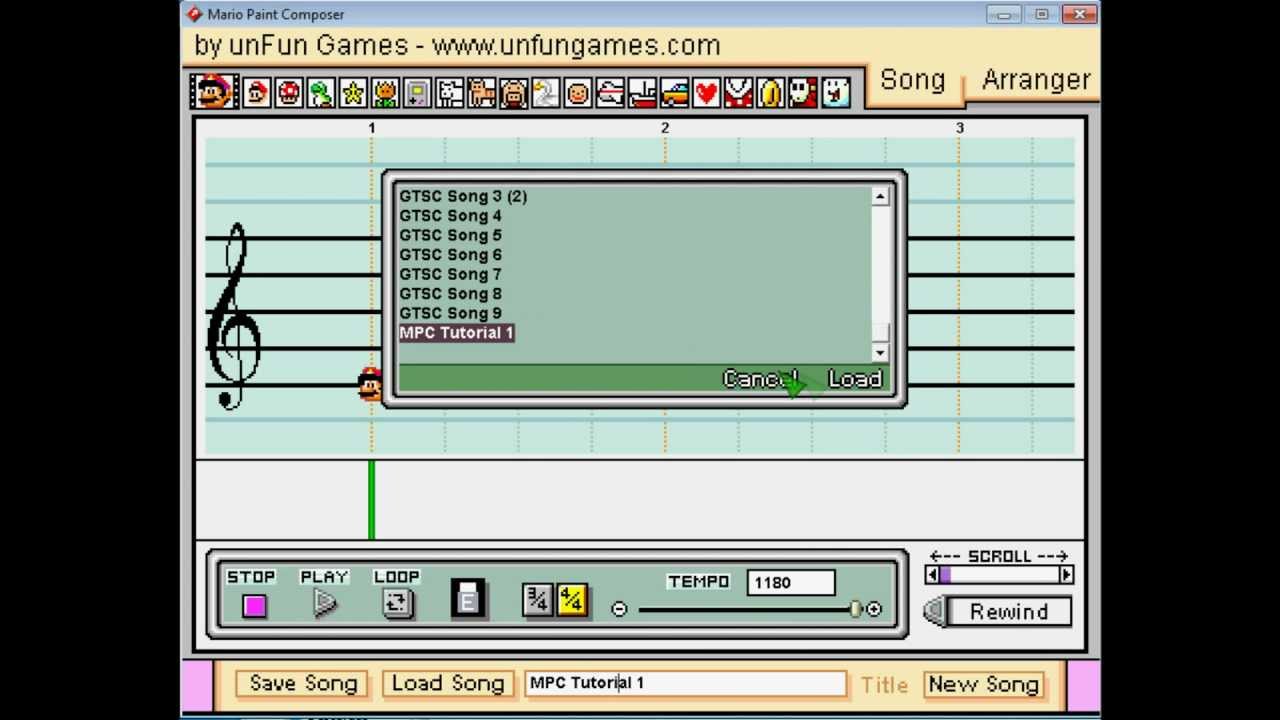1280x720 pixels.
Task: Click measure marker 2 above the staff
Action: (x=664, y=128)
